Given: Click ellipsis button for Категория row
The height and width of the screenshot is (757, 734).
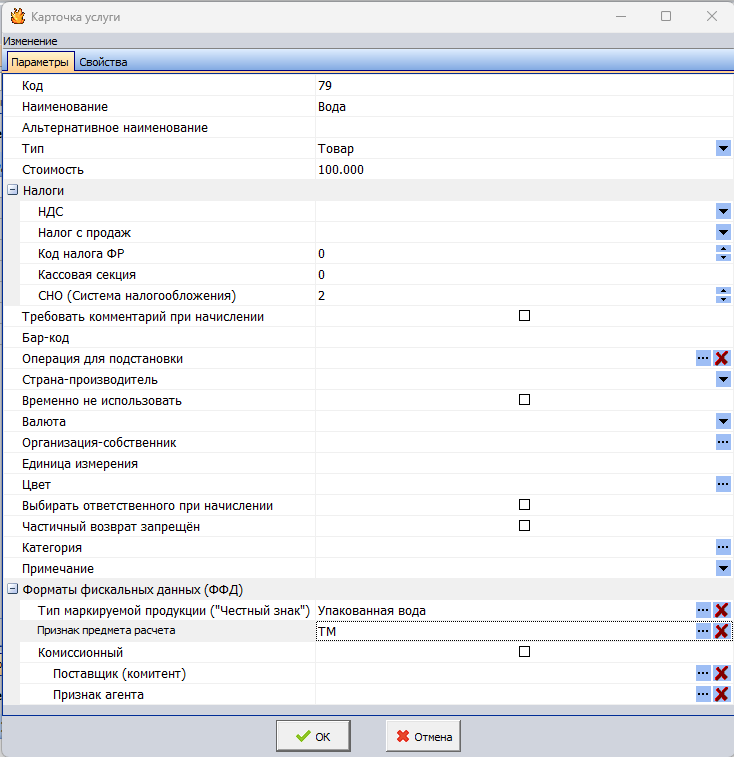Looking at the screenshot, I should click(x=722, y=547).
